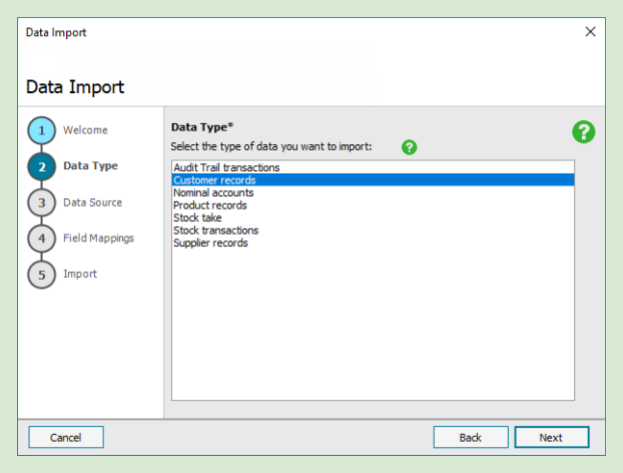Click the step 4 Field Mappings circle
Image resolution: width=623 pixels, height=473 pixels.
42,239
